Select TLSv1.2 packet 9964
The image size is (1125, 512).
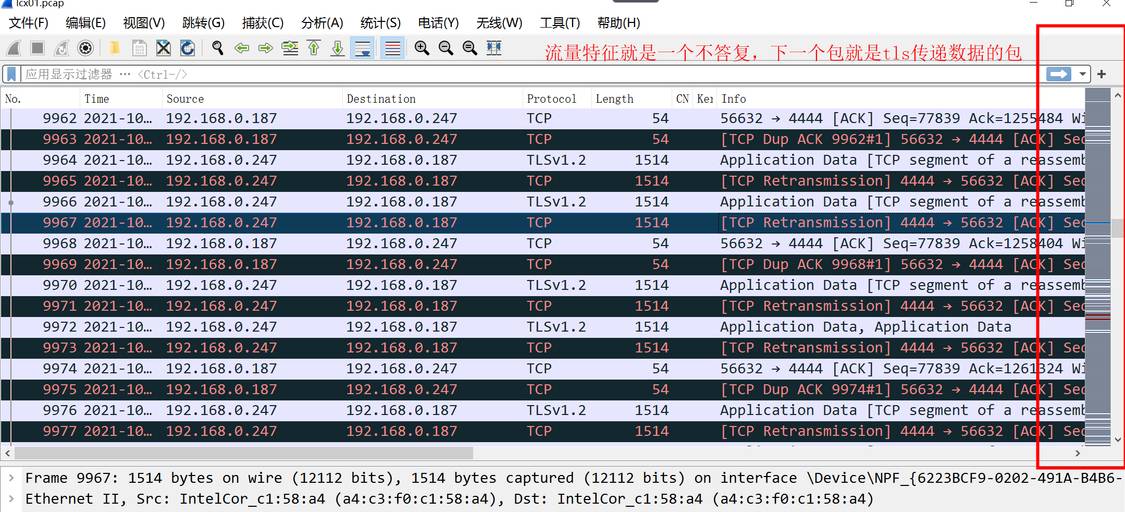pyautogui.click(x=542, y=160)
